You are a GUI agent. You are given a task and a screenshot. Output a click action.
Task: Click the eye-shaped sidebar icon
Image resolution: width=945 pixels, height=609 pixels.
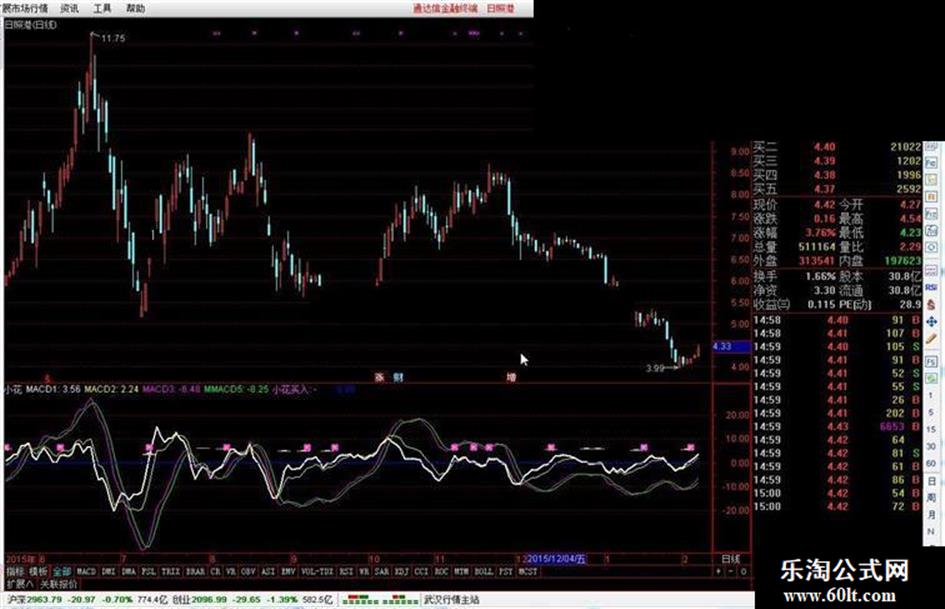click(x=932, y=247)
